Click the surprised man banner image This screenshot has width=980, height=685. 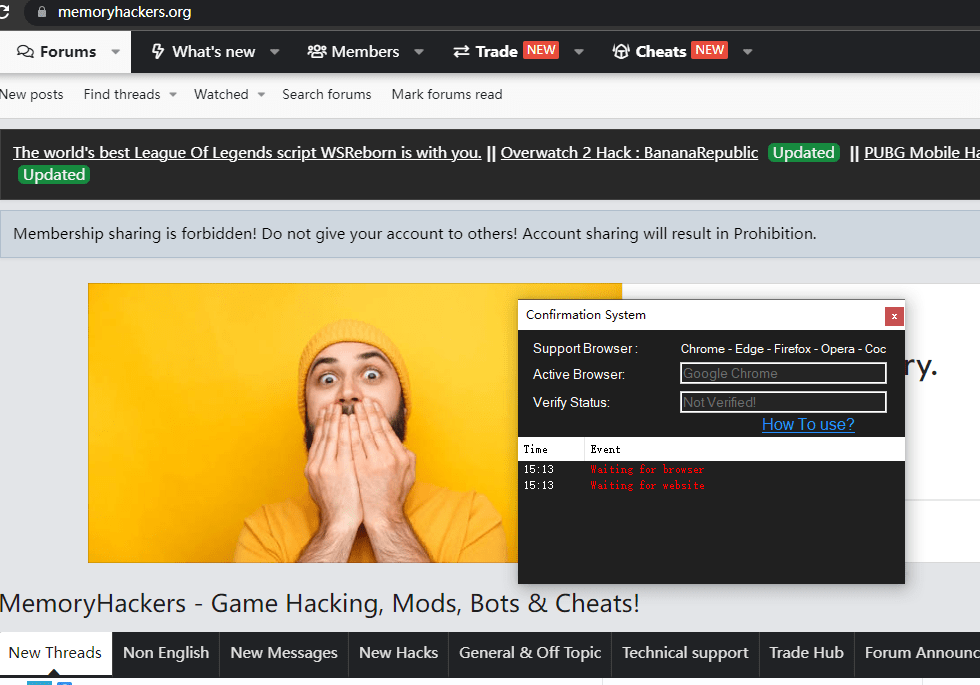[x=303, y=422]
